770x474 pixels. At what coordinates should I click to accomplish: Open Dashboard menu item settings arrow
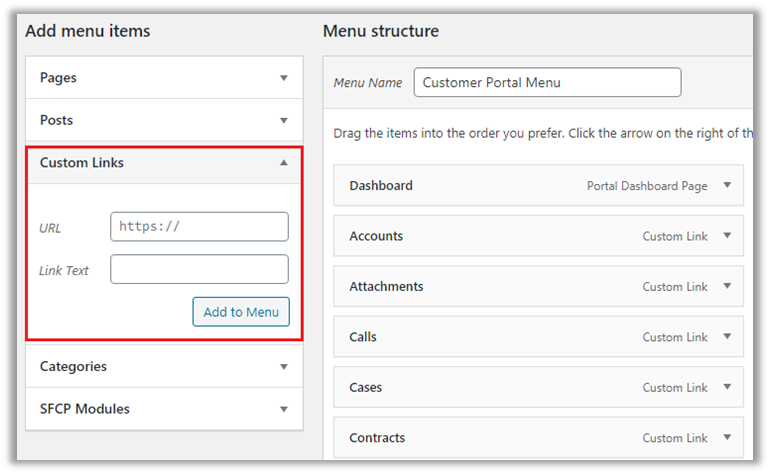(727, 185)
